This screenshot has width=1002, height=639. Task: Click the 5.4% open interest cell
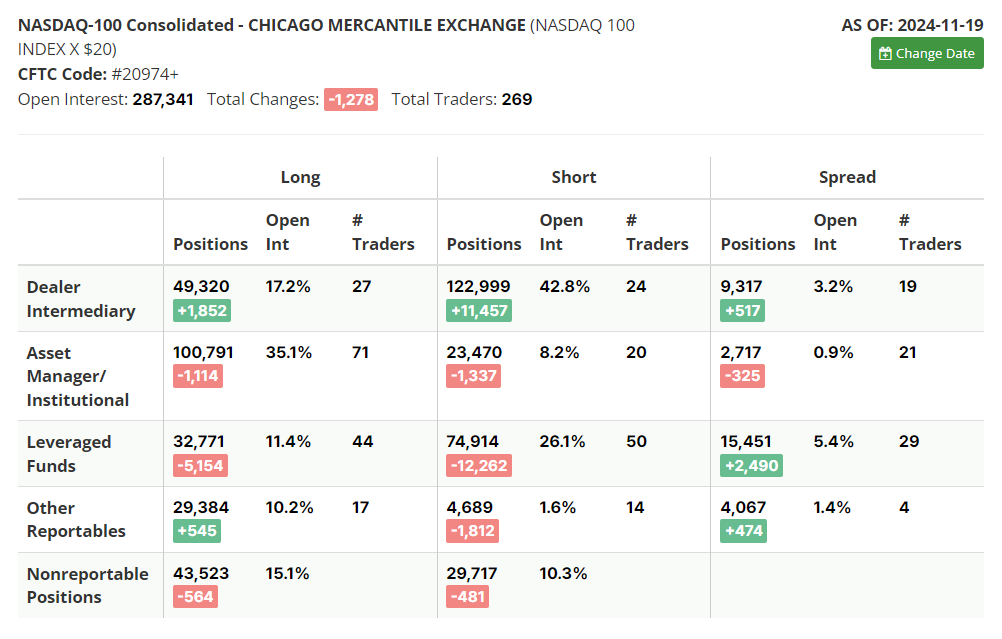pyautogui.click(x=833, y=442)
